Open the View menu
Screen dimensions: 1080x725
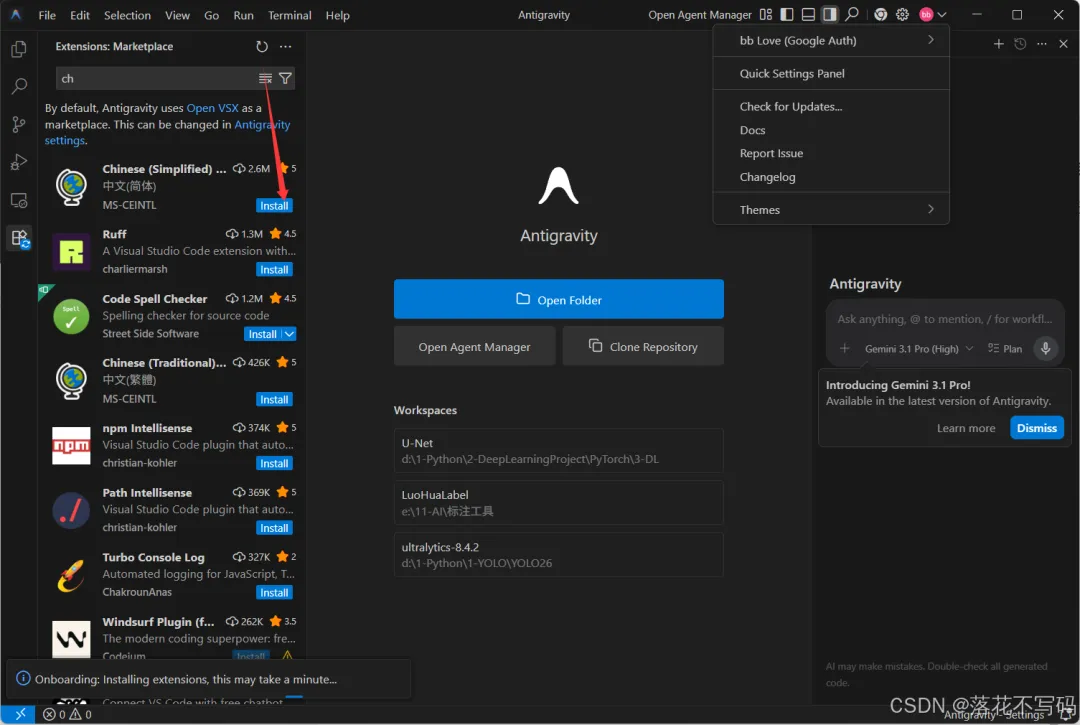(177, 14)
